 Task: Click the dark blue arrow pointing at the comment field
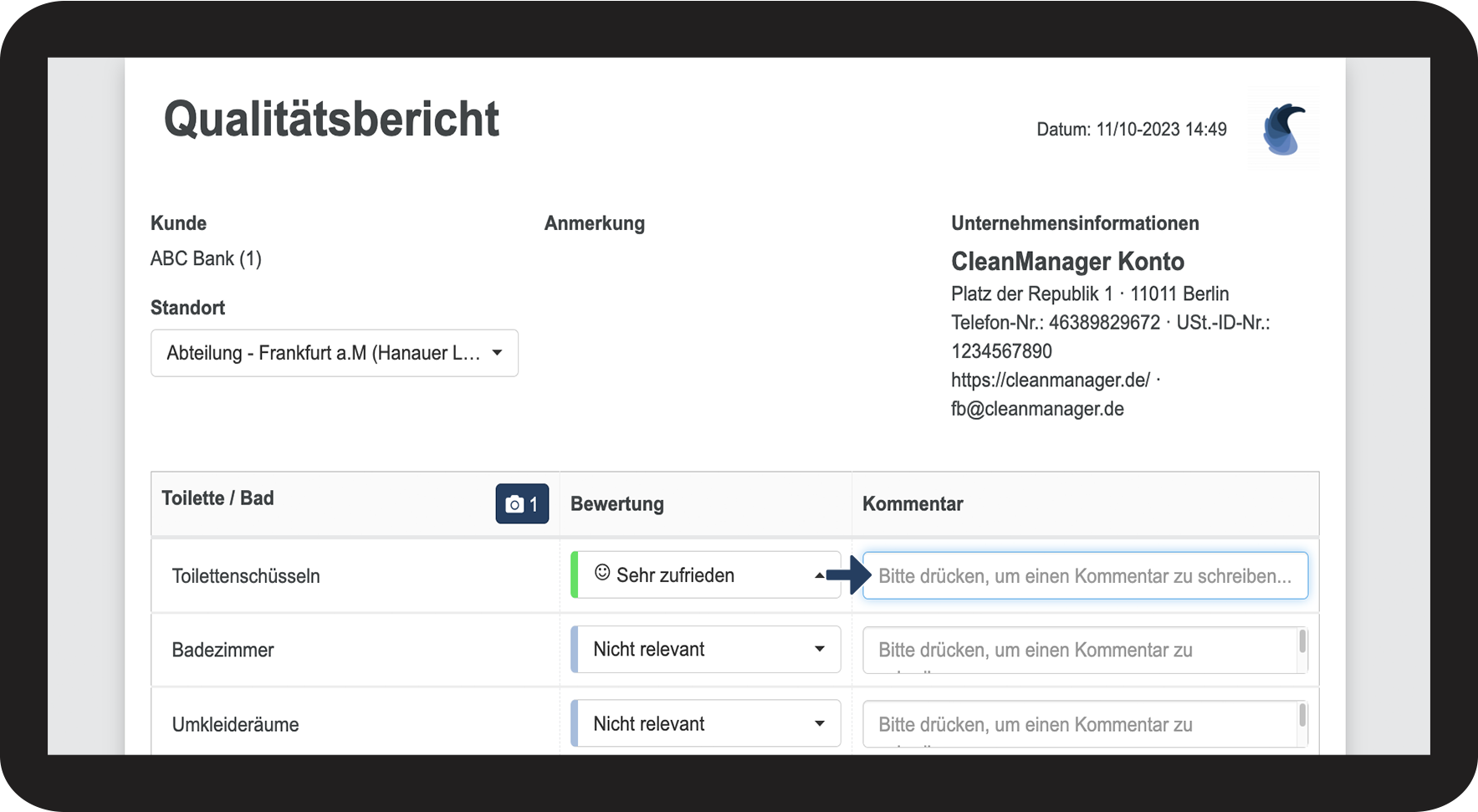[848, 575]
